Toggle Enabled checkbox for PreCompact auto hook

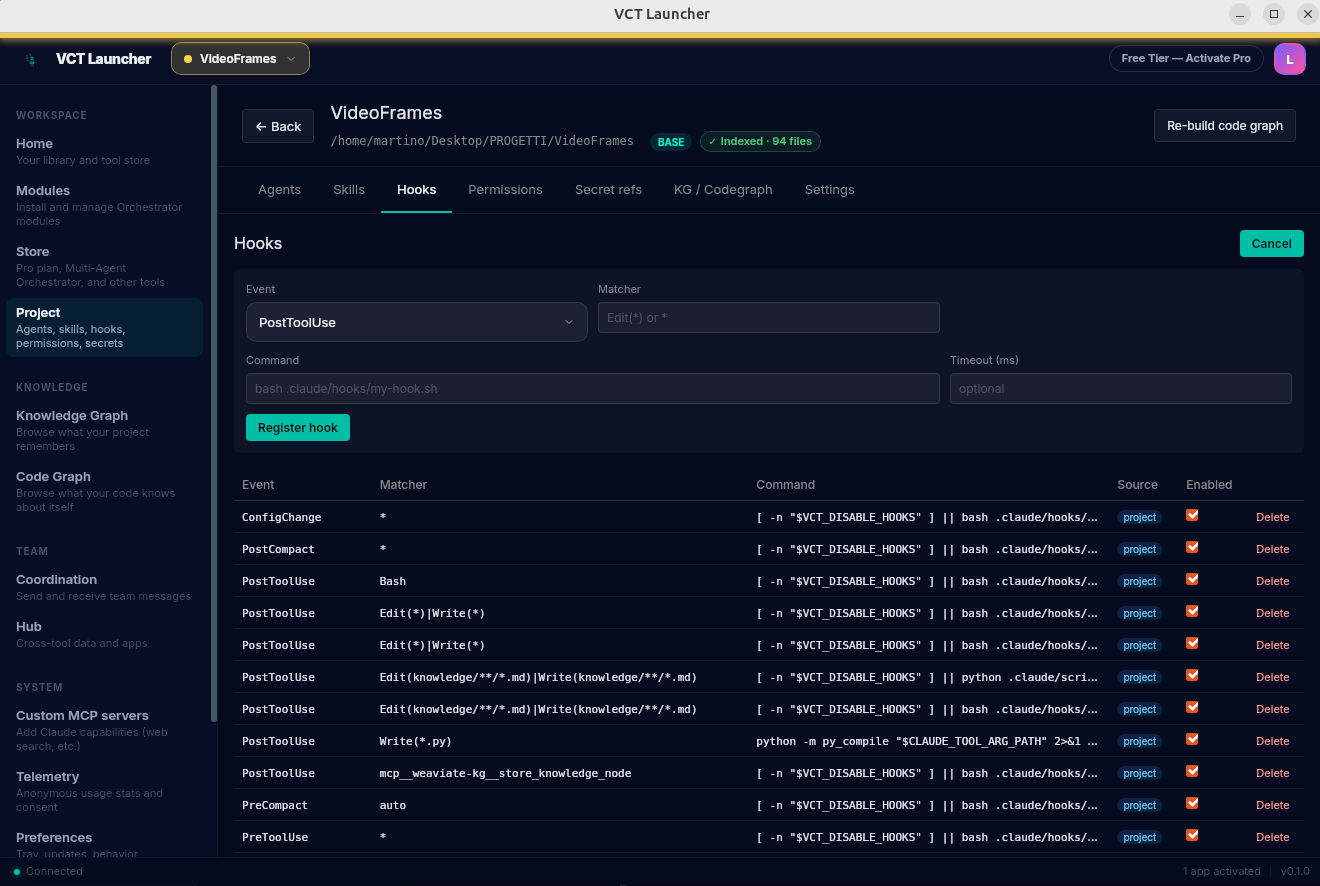pos(1192,804)
